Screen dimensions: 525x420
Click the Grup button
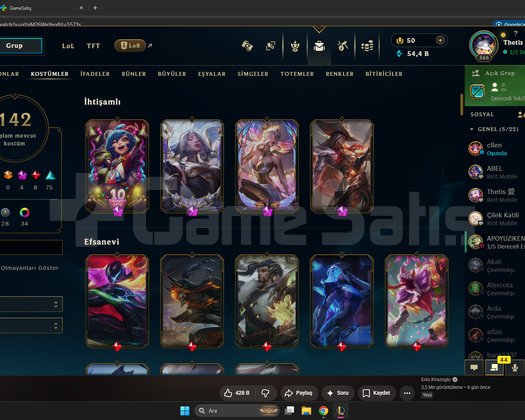20,46
